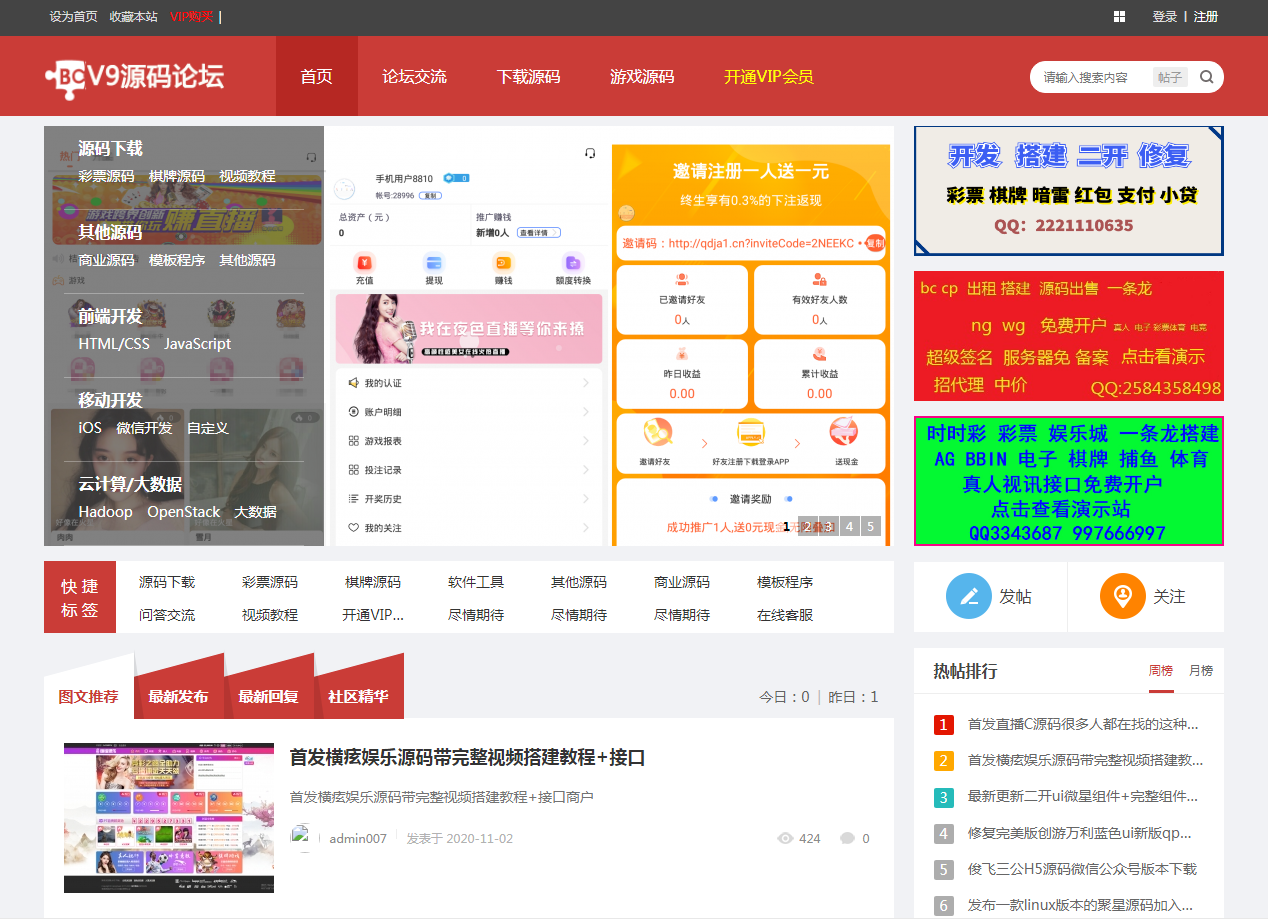The image size is (1268, 920).
Task: Jump to slide 4 in the carousel
Action: coord(849,526)
